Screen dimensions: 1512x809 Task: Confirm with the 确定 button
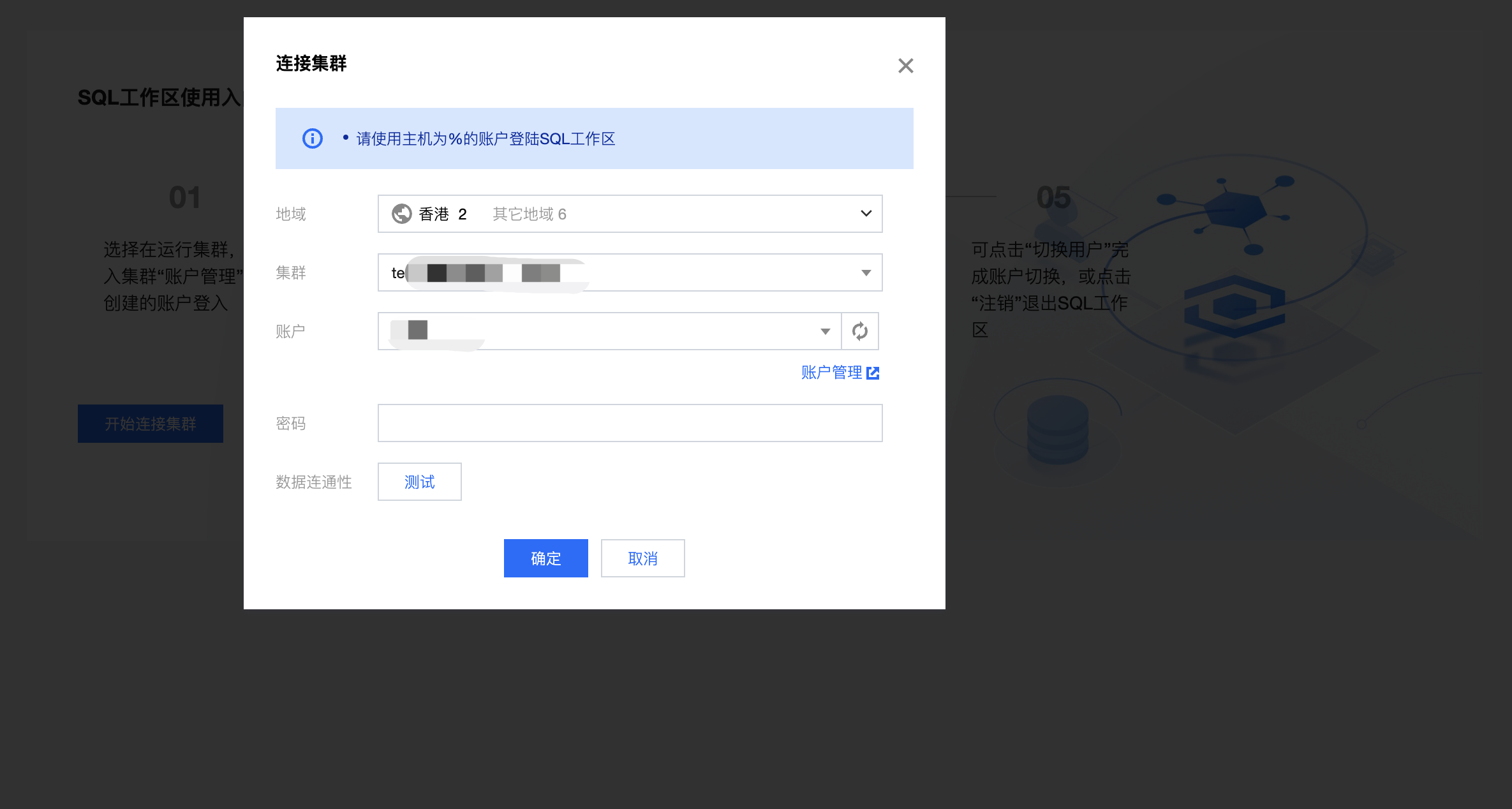(x=545, y=558)
